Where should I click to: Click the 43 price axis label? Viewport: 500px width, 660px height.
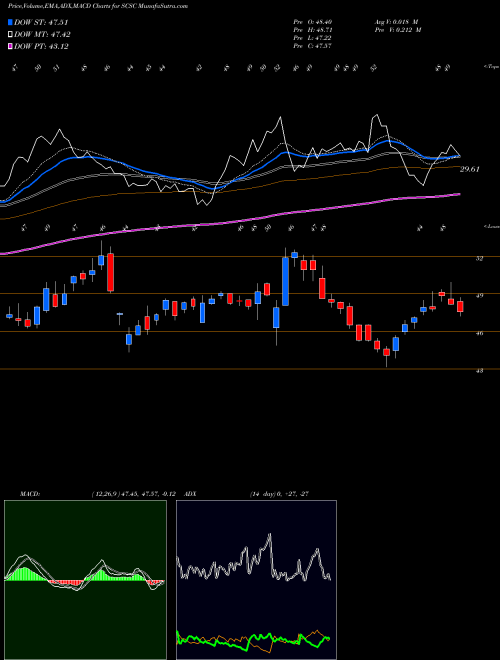pyautogui.click(x=479, y=371)
